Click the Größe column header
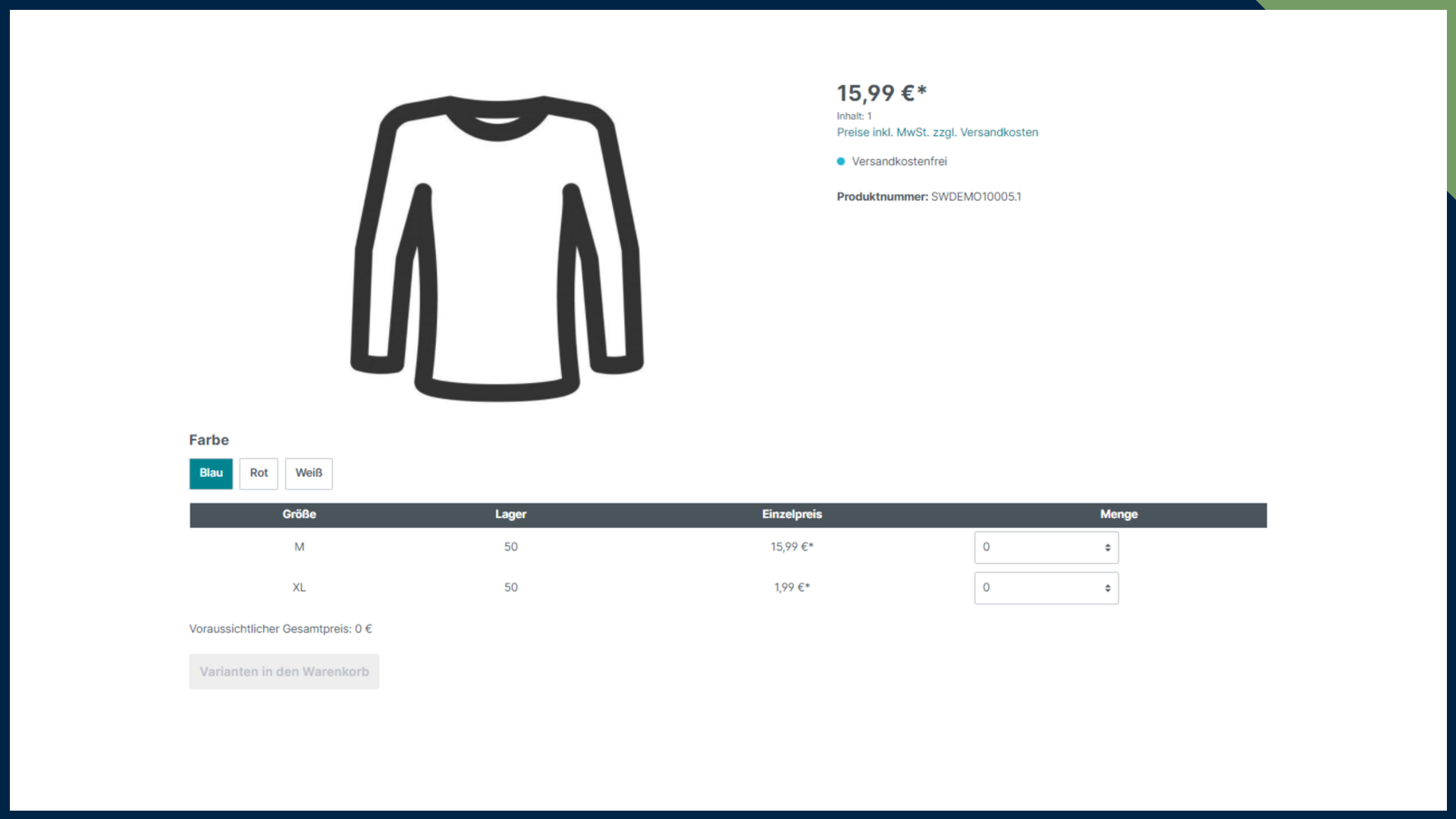 click(299, 515)
